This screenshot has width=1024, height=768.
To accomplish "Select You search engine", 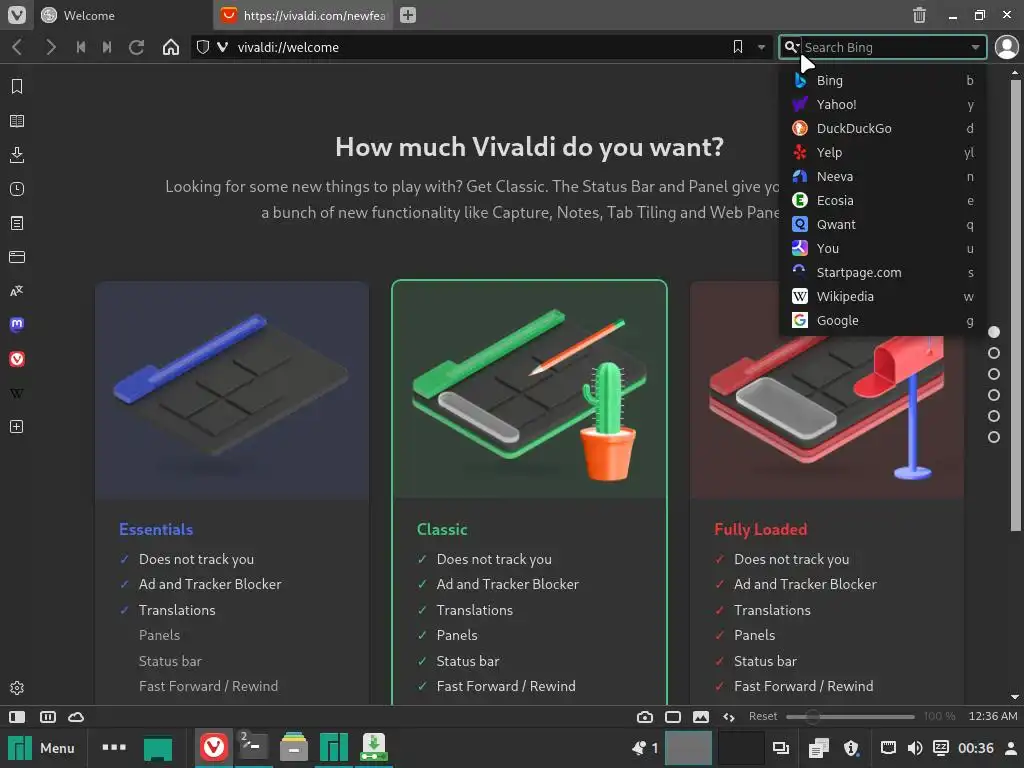I will 883,248.
